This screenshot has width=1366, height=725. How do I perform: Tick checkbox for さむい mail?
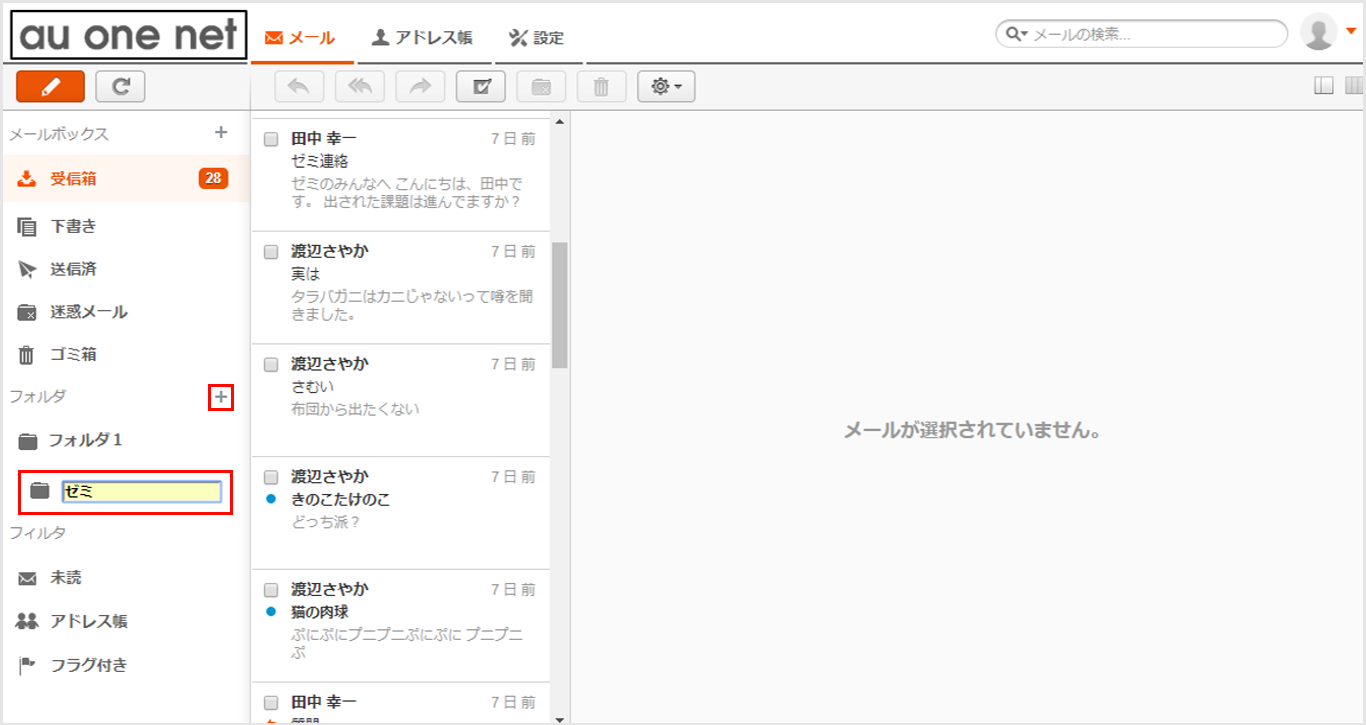coord(271,365)
